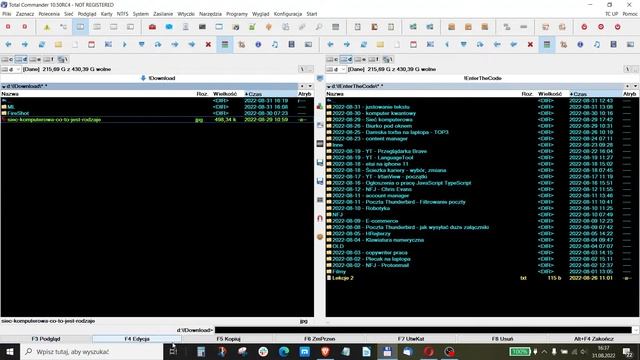
Task: Click the image icon ending left toolbar
Action: (308, 44)
